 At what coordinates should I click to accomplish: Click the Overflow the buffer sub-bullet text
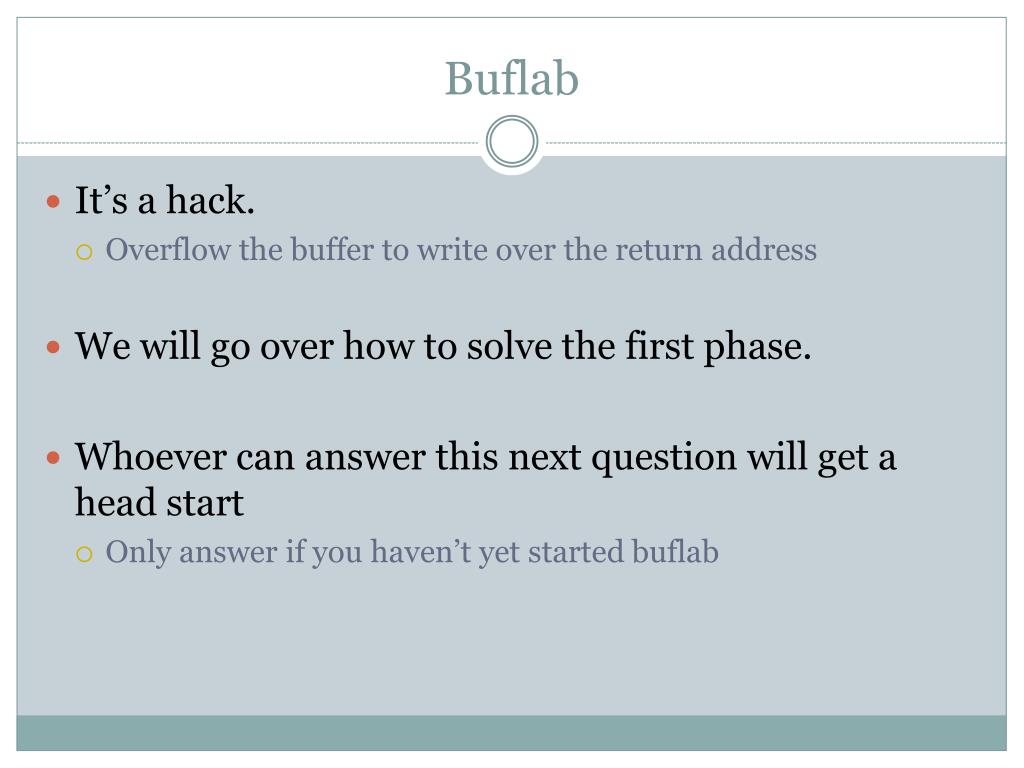[x=461, y=249]
